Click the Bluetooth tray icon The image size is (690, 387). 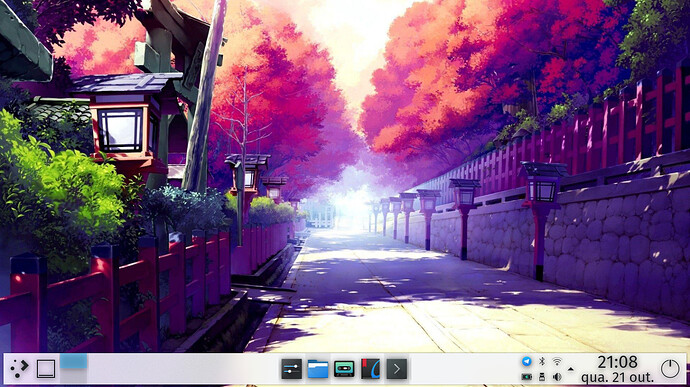(x=542, y=361)
